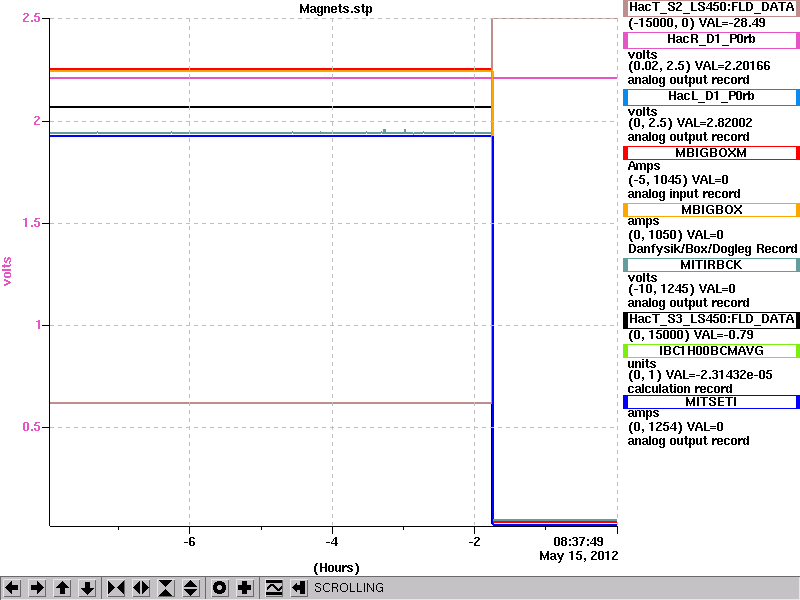Viewport: 800px width, 600px height.
Task: Select the HacR_D1_P0rb curve in legend
Action: point(711,40)
